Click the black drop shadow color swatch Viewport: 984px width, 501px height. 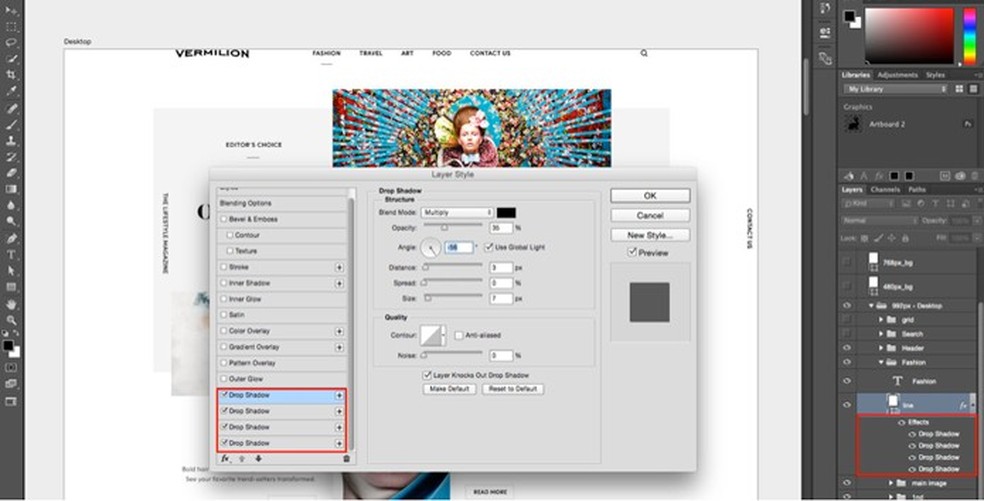click(506, 213)
